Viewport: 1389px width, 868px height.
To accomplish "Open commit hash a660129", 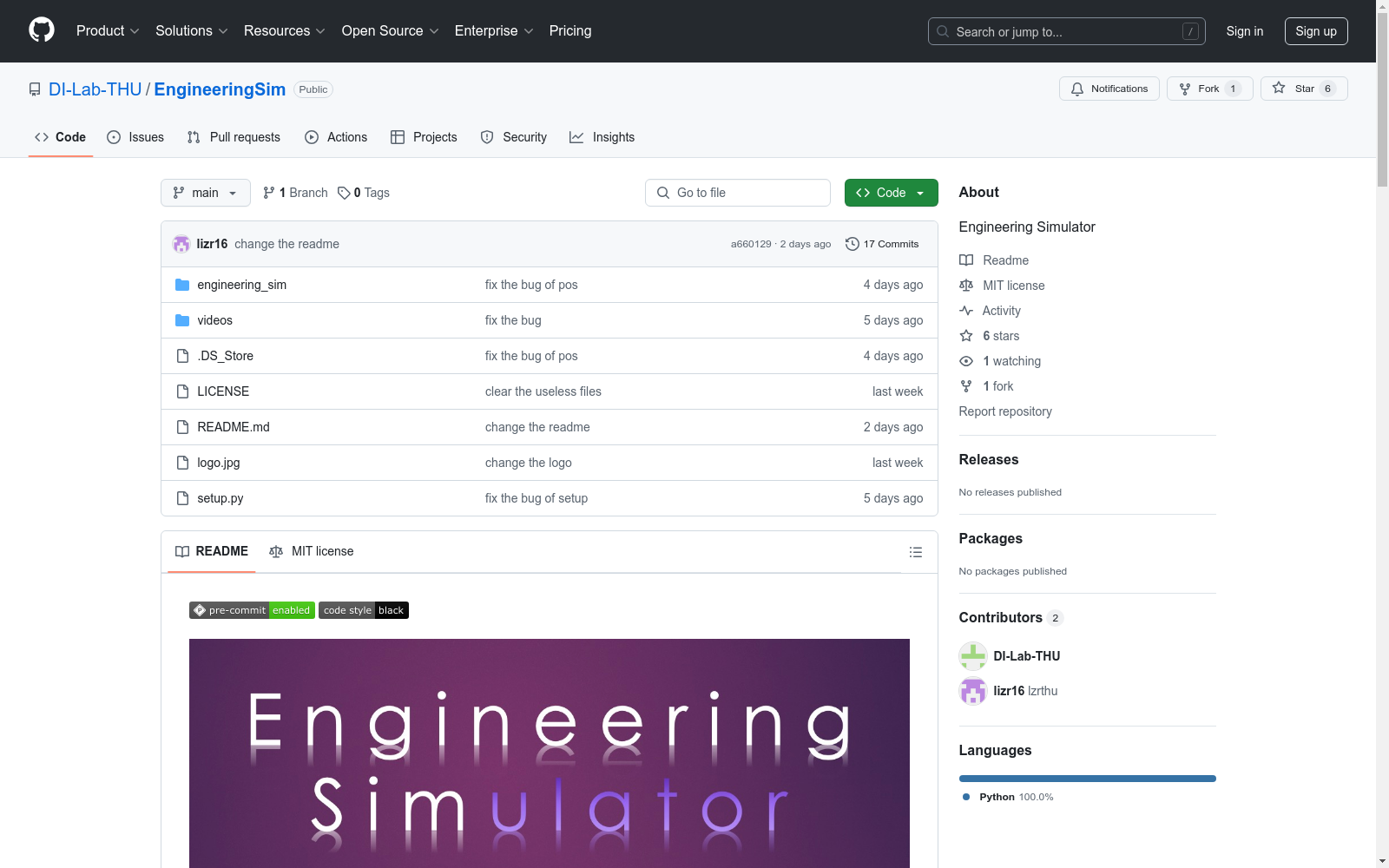I will coord(751,244).
